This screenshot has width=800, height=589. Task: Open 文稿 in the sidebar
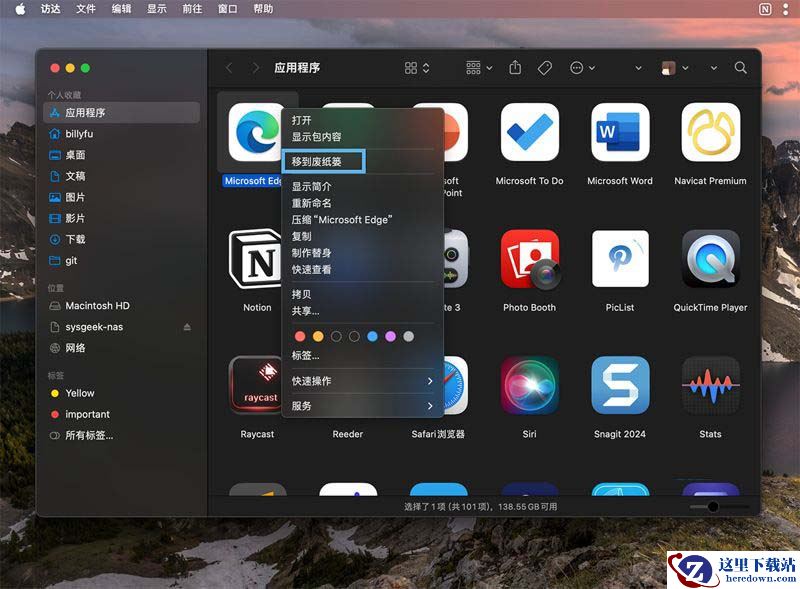[121, 176]
